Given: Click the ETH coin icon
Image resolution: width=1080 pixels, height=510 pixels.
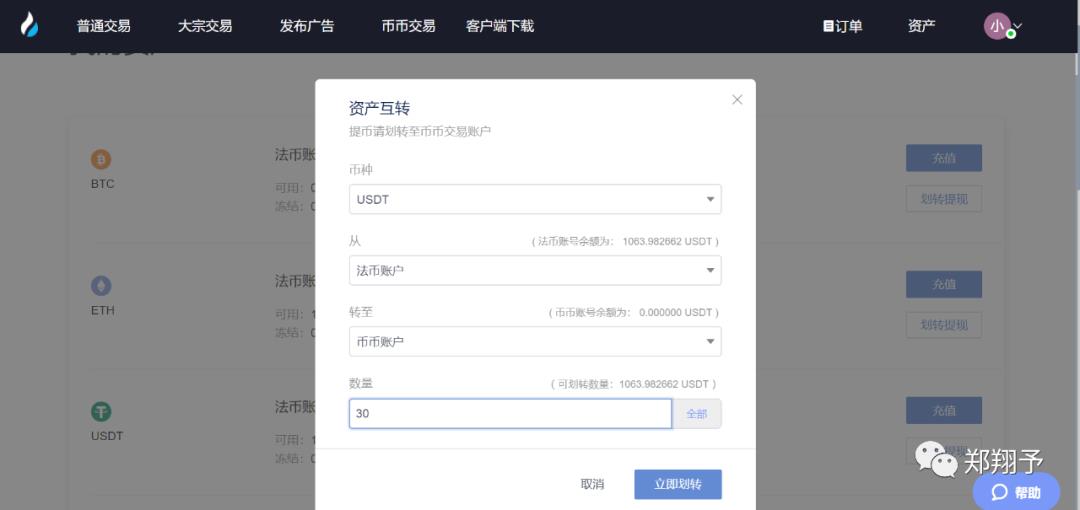Looking at the screenshot, I should pyautogui.click(x=101, y=286).
